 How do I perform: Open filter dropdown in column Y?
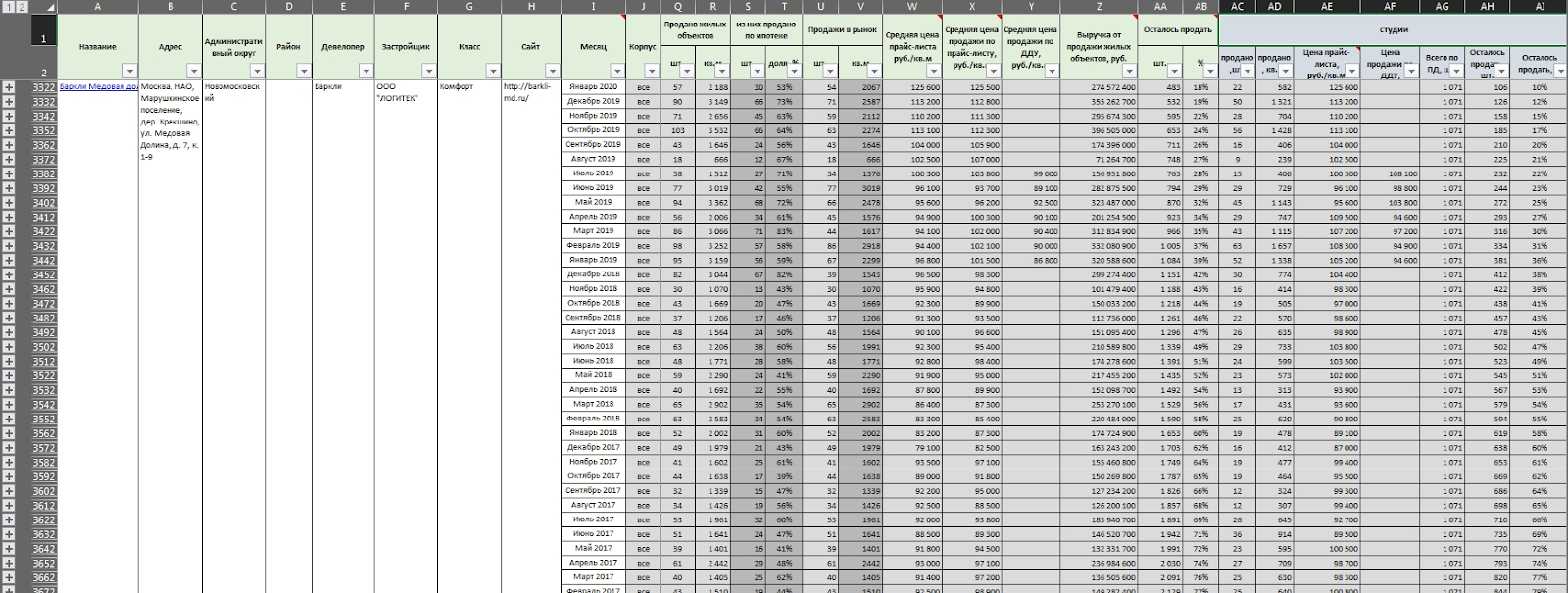point(1052,72)
